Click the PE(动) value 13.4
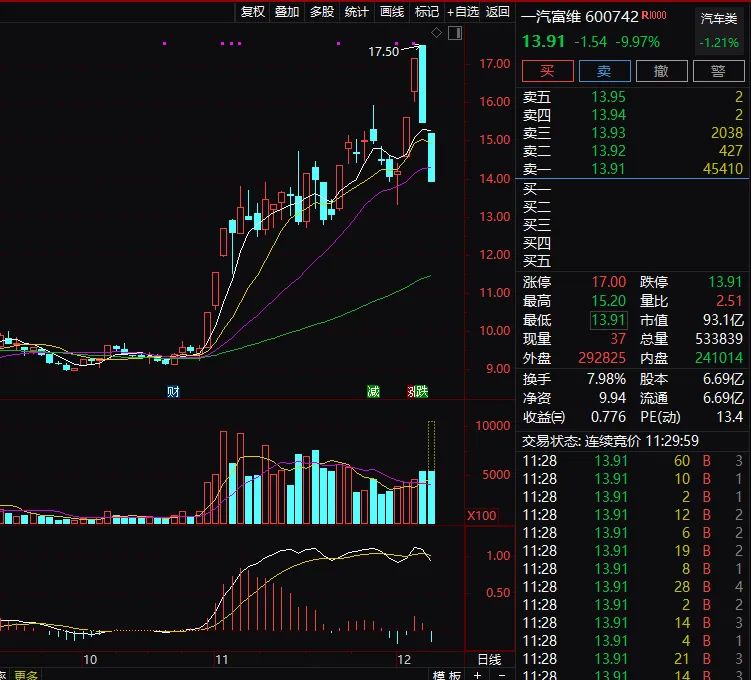Image resolution: width=751 pixels, height=680 pixels. (729, 417)
